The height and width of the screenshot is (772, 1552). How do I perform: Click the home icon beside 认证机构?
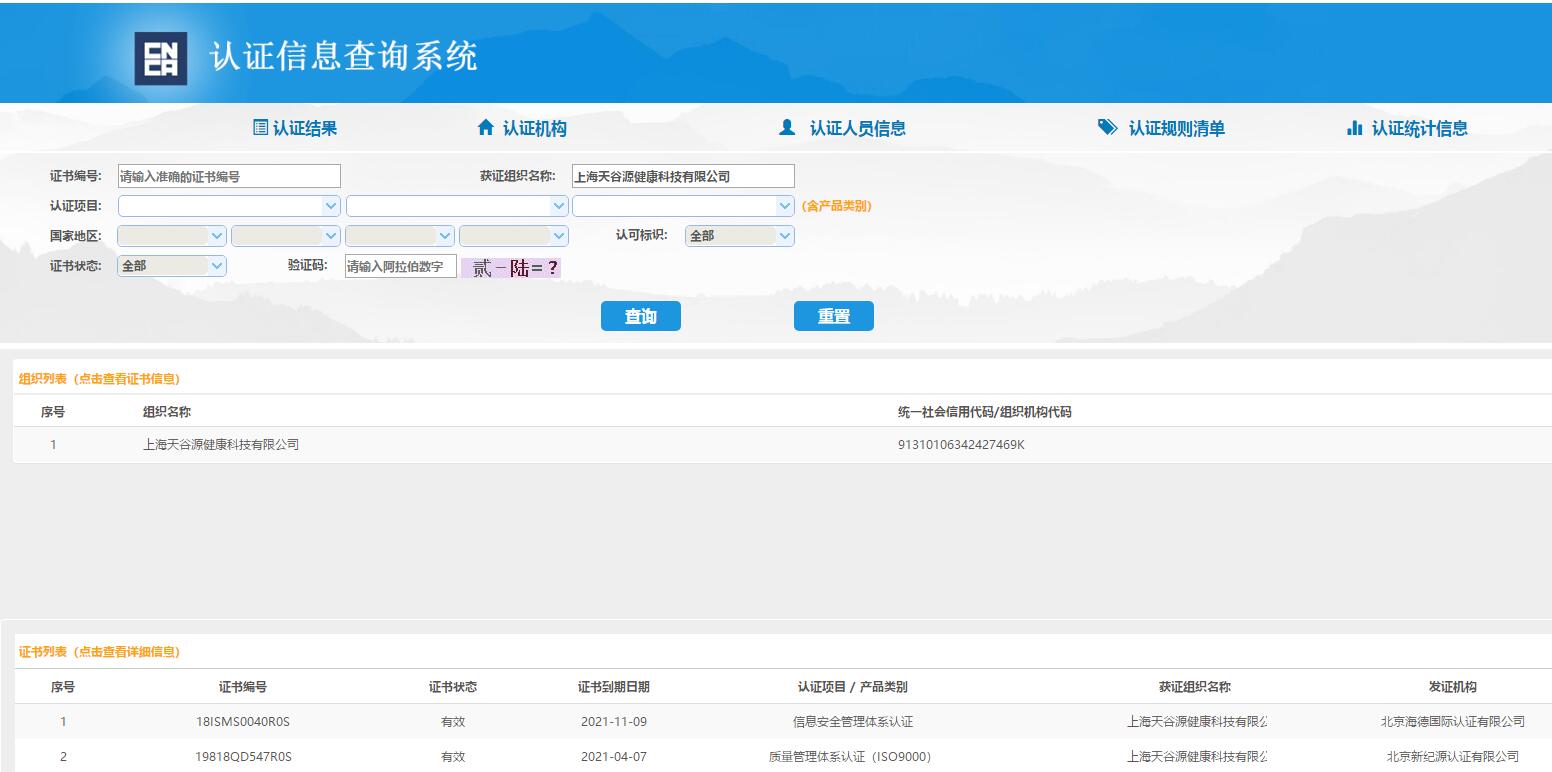[x=486, y=128]
